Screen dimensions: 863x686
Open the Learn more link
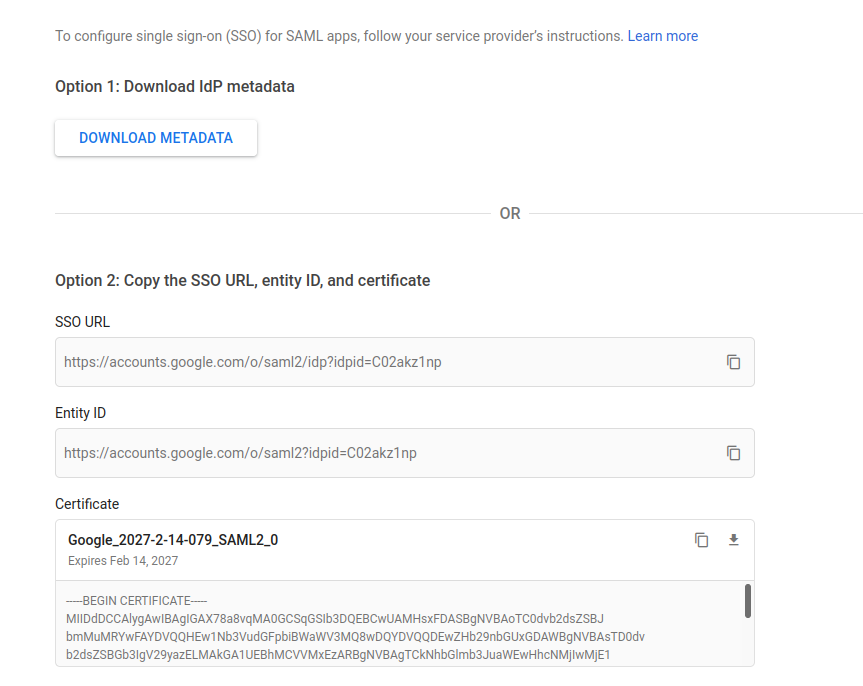(x=662, y=36)
